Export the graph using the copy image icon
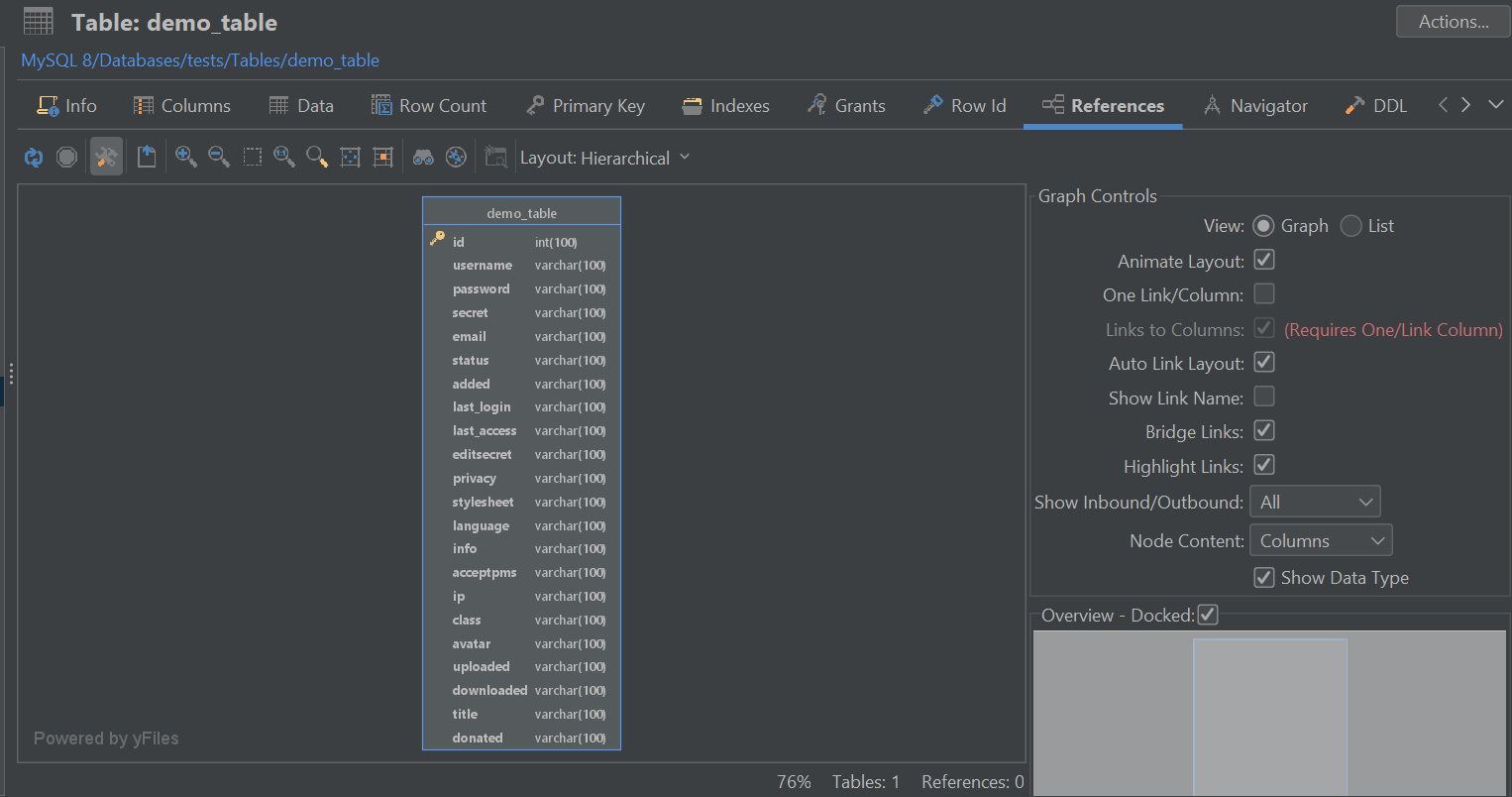 click(x=147, y=157)
